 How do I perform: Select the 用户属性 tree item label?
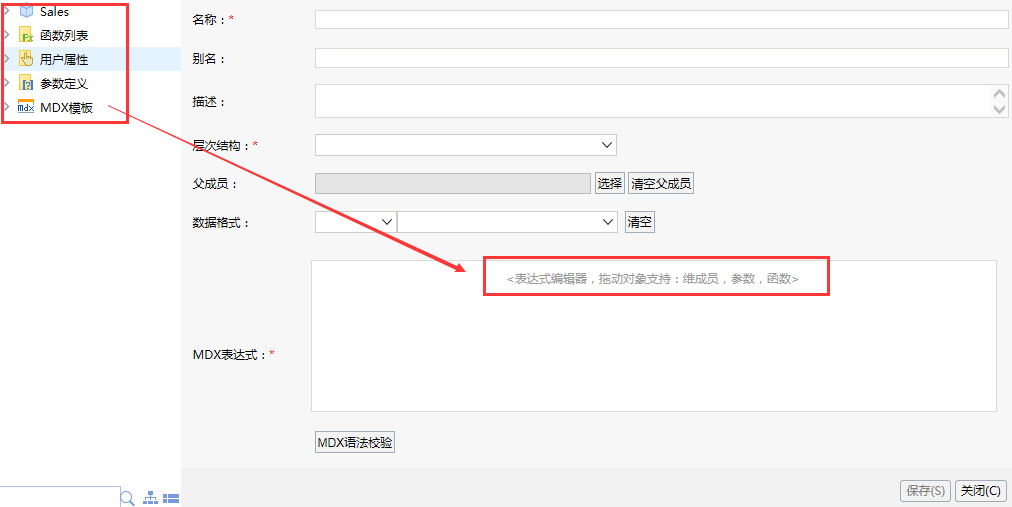click(x=64, y=59)
